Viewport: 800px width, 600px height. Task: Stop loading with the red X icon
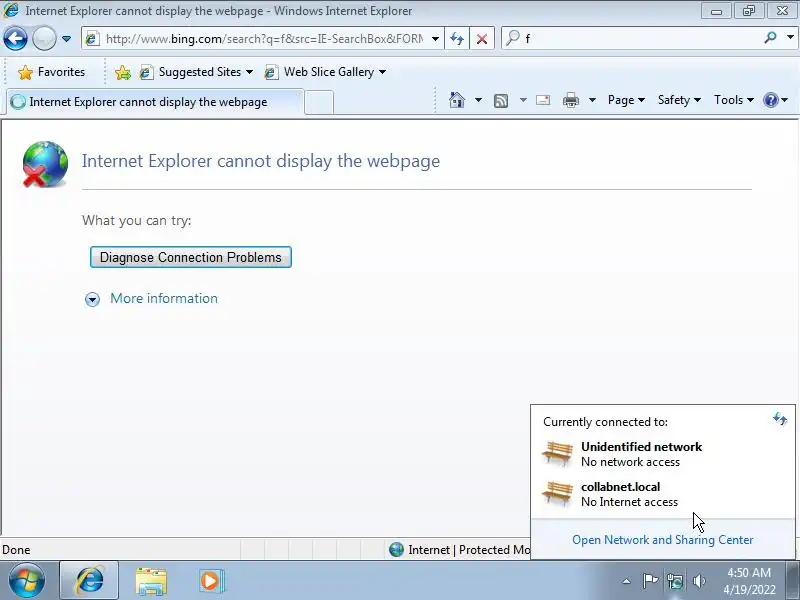click(482, 39)
